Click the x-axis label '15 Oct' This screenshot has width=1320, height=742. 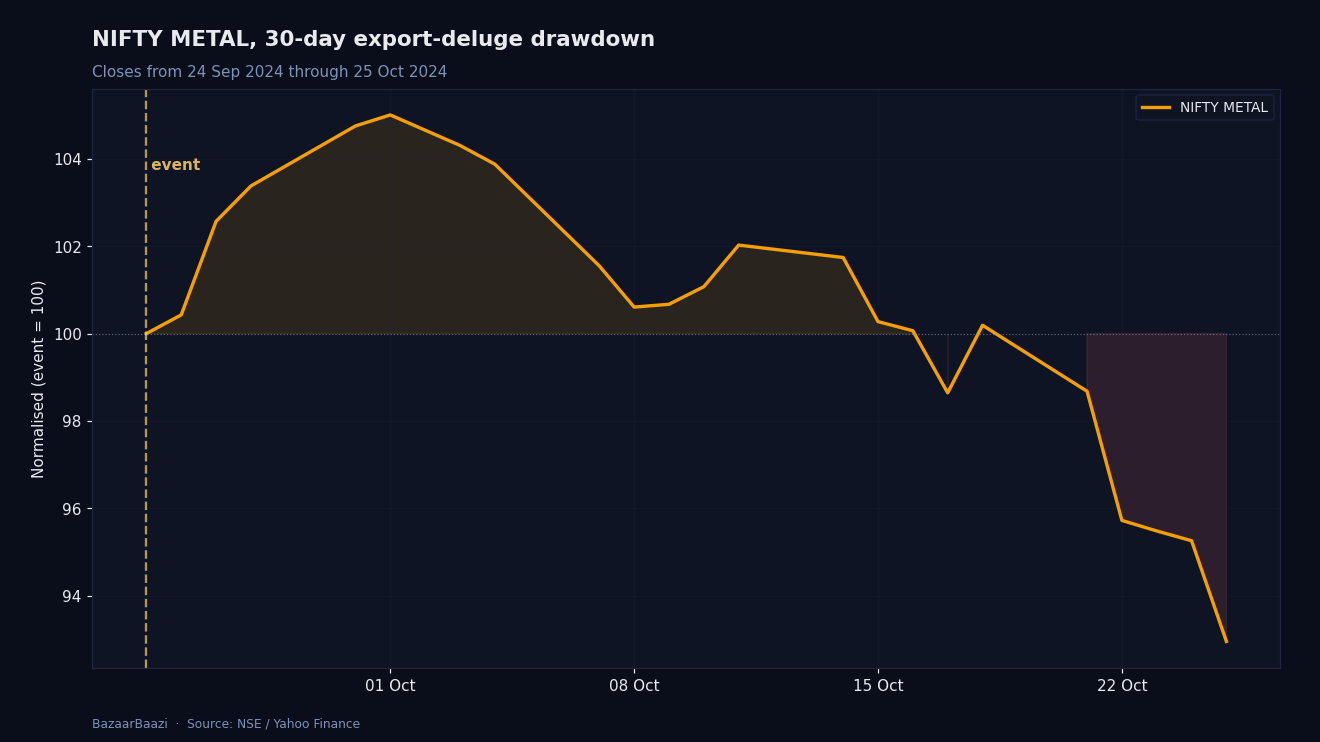pyautogui.click(x=878, y=686)
